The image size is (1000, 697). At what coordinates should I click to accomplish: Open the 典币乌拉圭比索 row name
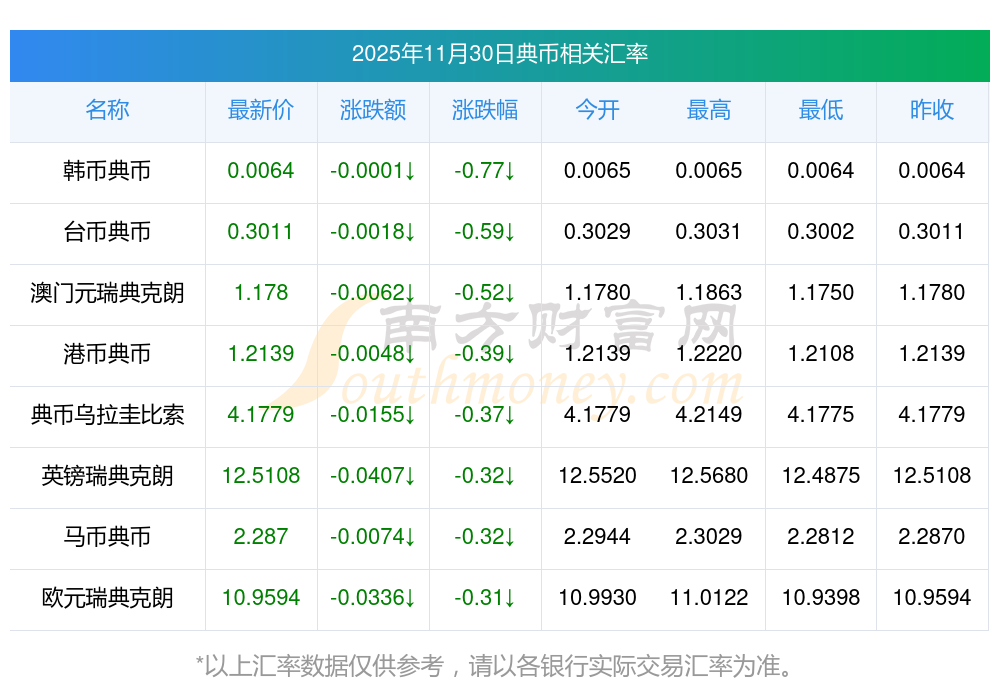[x=107, y=415]
